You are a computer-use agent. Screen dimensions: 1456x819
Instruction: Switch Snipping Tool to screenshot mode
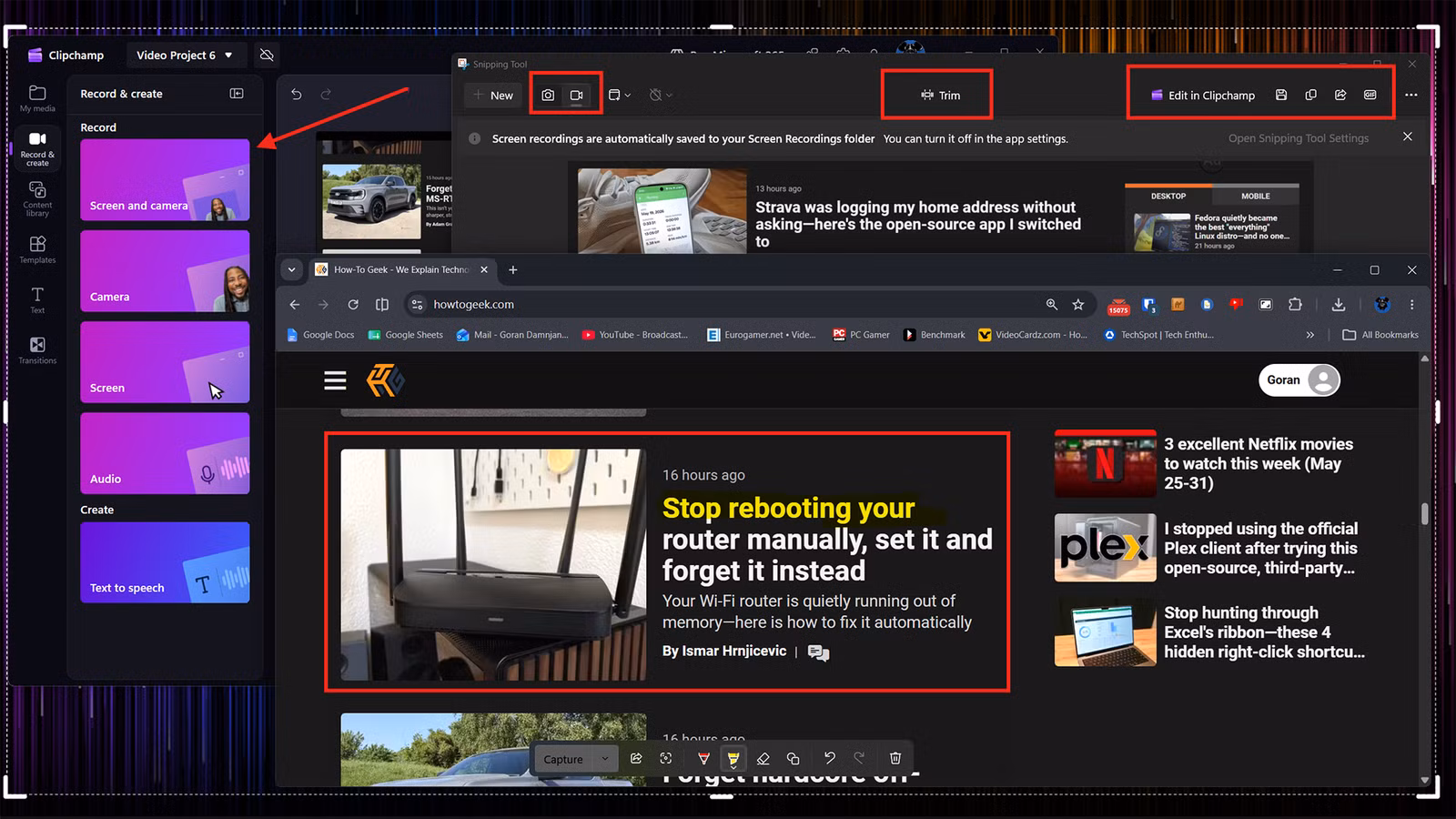point(548,95)
